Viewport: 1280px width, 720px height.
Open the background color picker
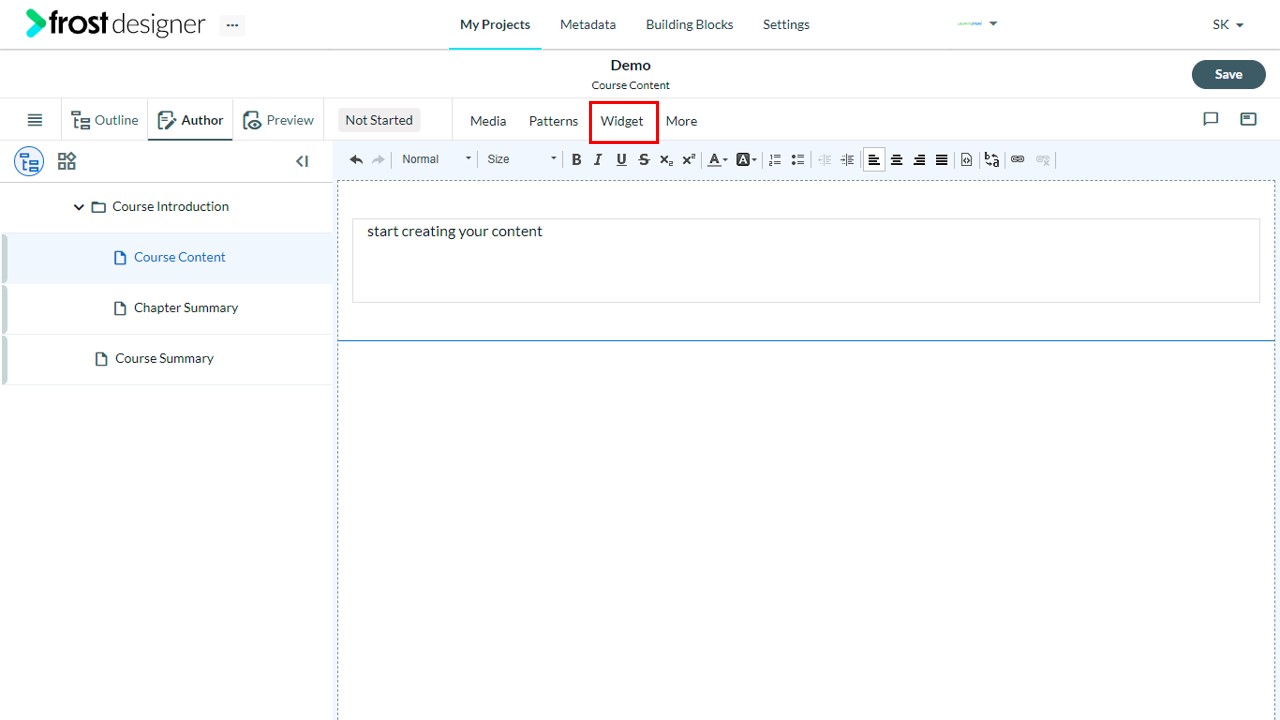(x=746, y=159)
